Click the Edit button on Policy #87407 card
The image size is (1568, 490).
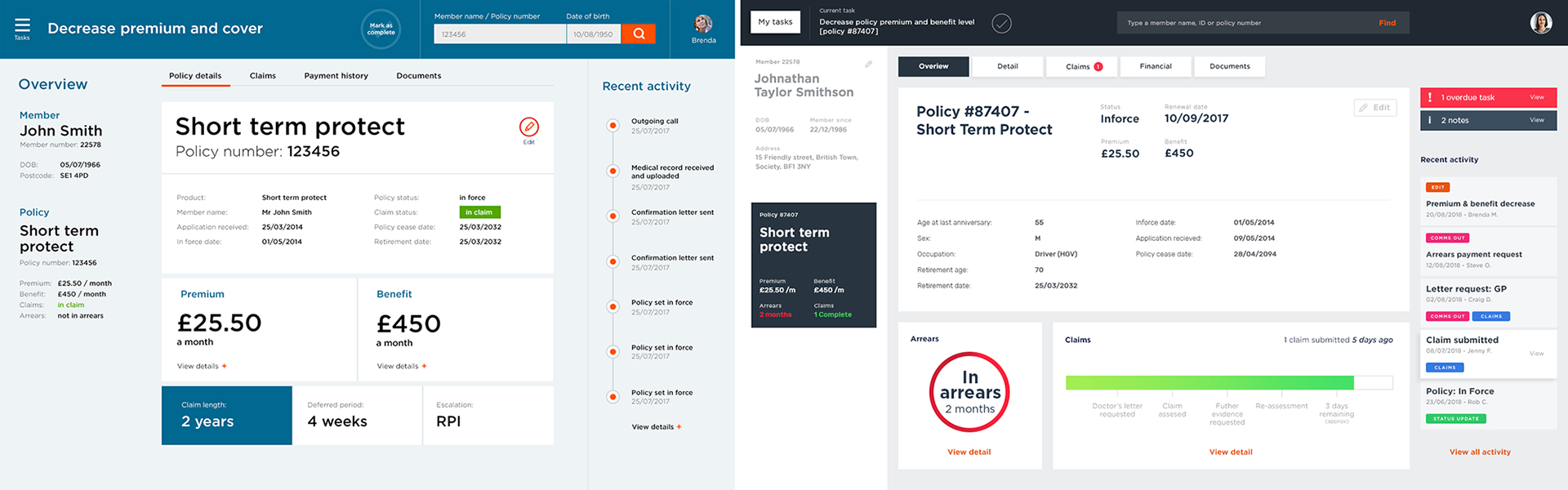pos(1375,108)
